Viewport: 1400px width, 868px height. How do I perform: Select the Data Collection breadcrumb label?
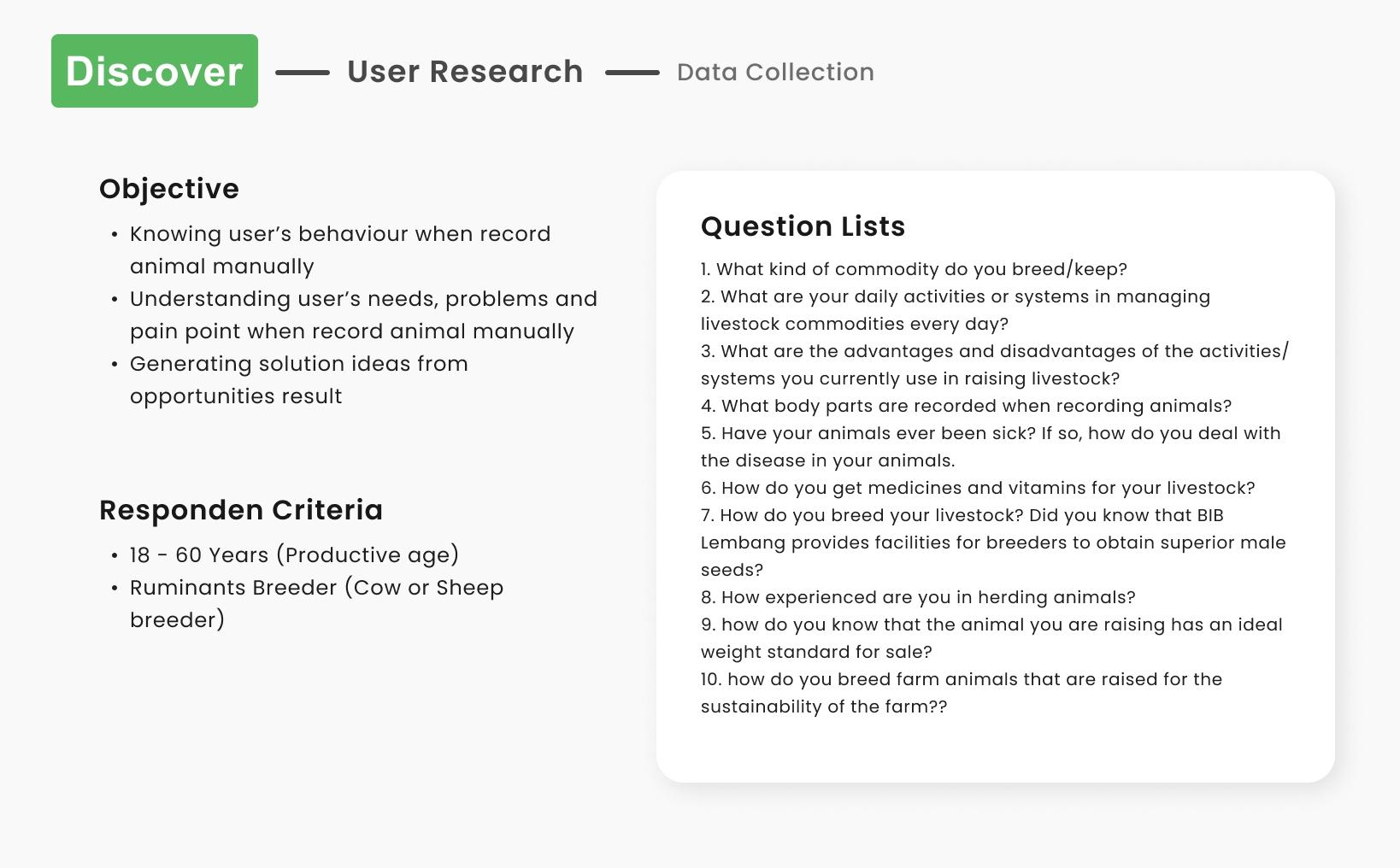(775, 73)
